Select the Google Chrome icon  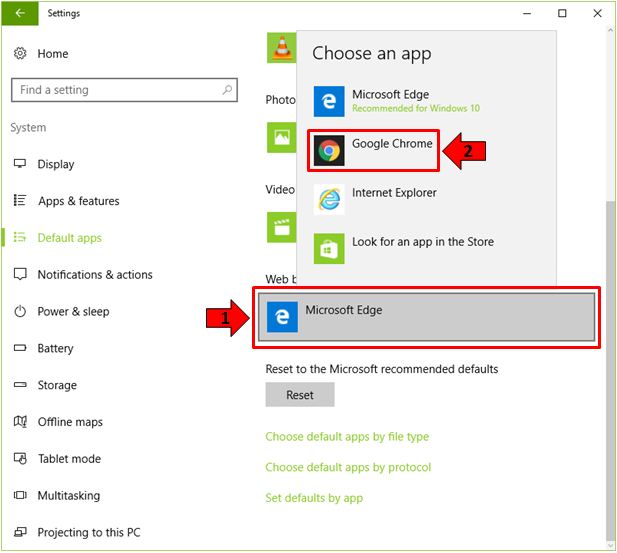[x=329, y=150]
